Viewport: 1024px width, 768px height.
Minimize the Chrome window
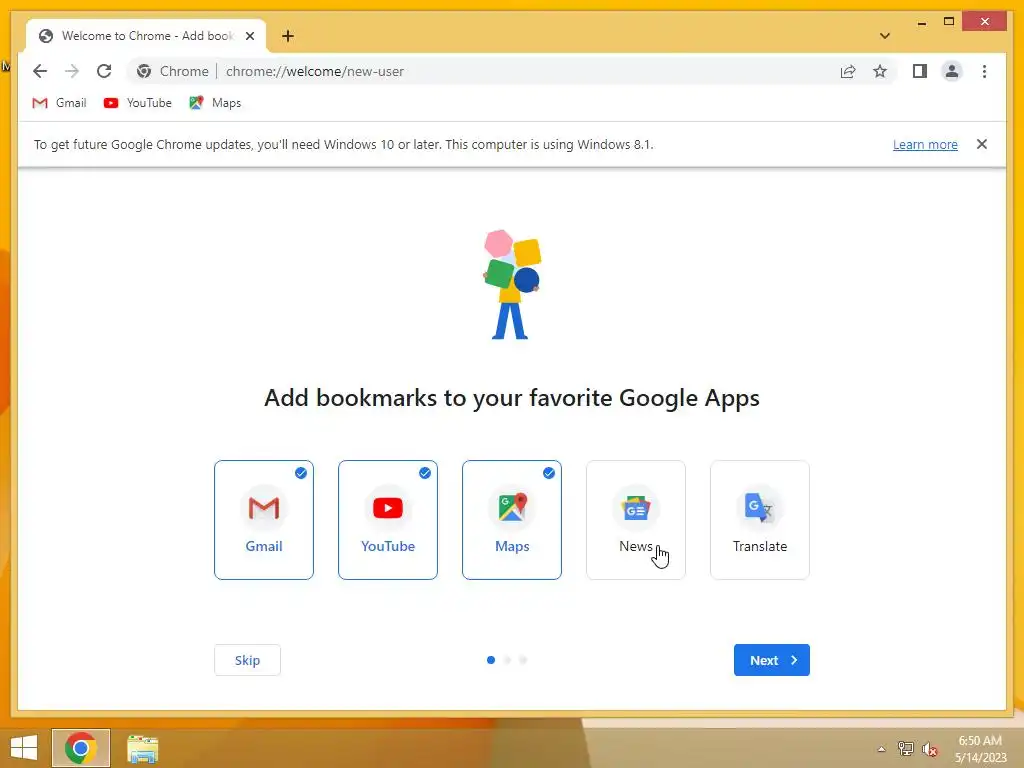(x=921, y=22)
